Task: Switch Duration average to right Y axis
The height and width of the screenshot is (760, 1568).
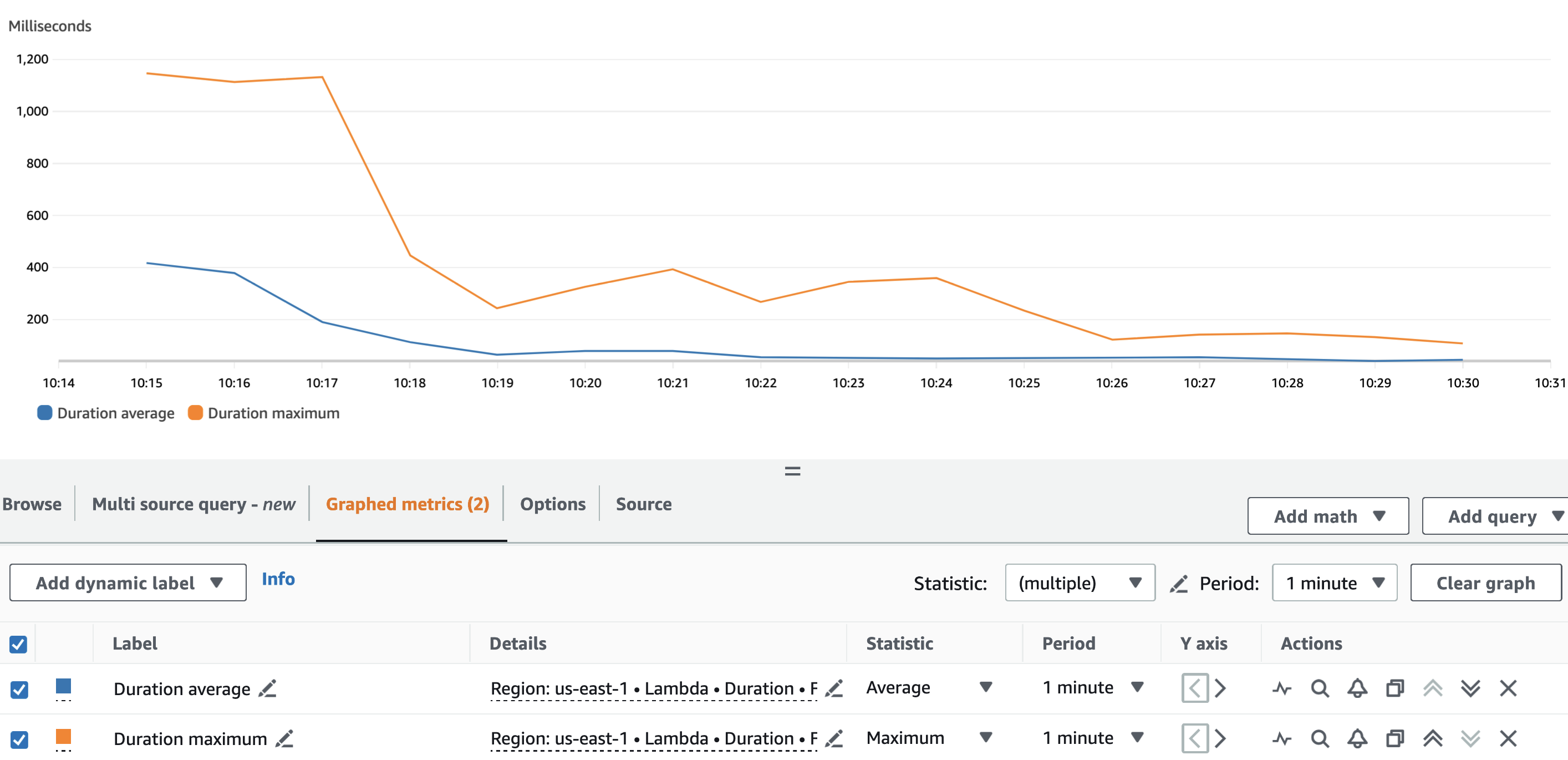Action: coord(1220,689)
